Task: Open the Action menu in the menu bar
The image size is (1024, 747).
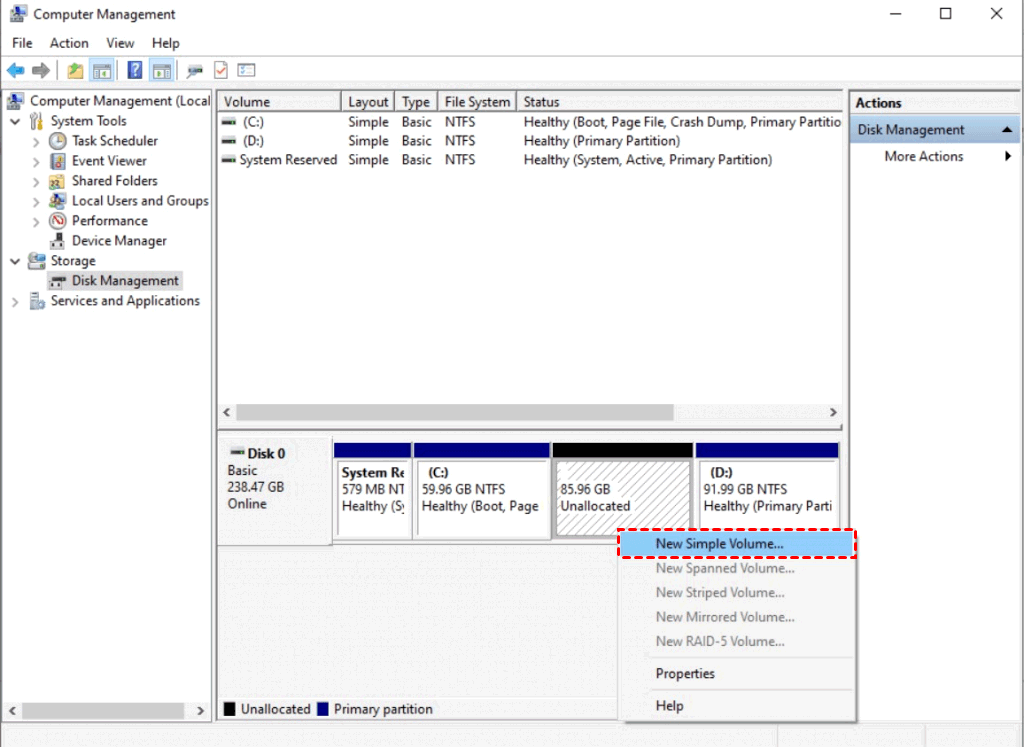Action: [69, 43]
